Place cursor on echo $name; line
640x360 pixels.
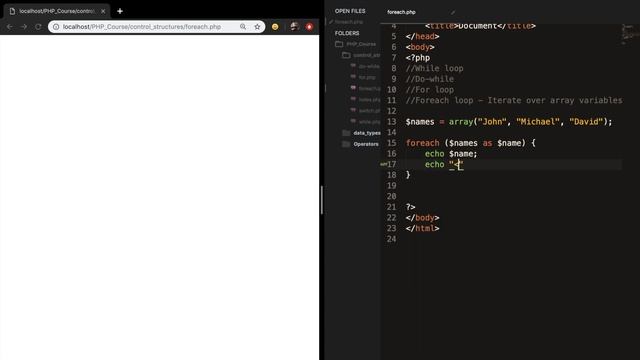point(451,154)
